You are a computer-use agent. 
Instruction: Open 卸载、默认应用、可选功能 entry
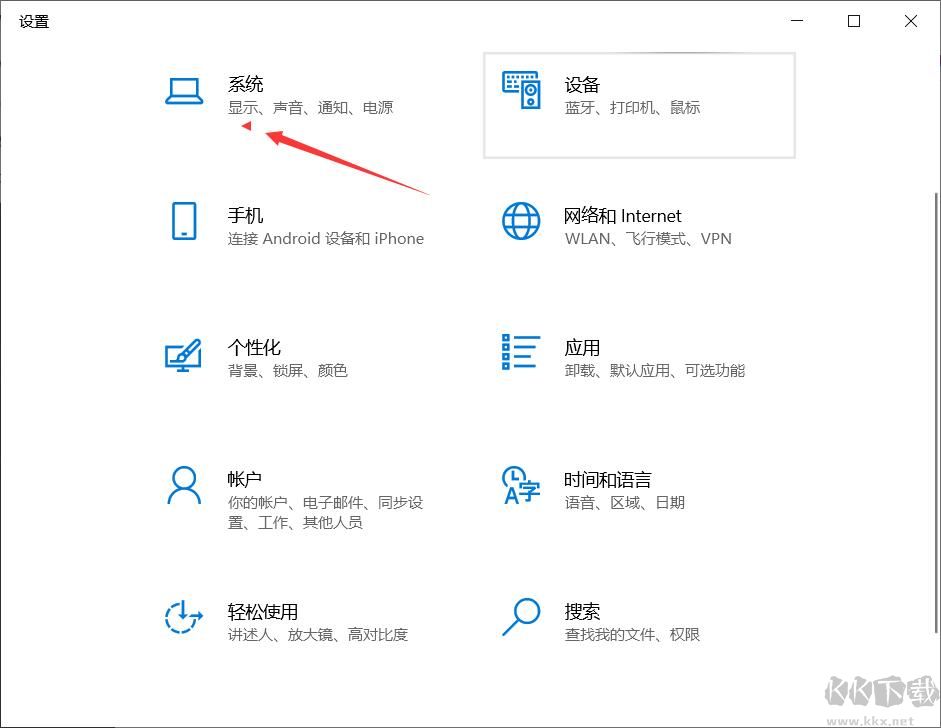pos(656,370)
